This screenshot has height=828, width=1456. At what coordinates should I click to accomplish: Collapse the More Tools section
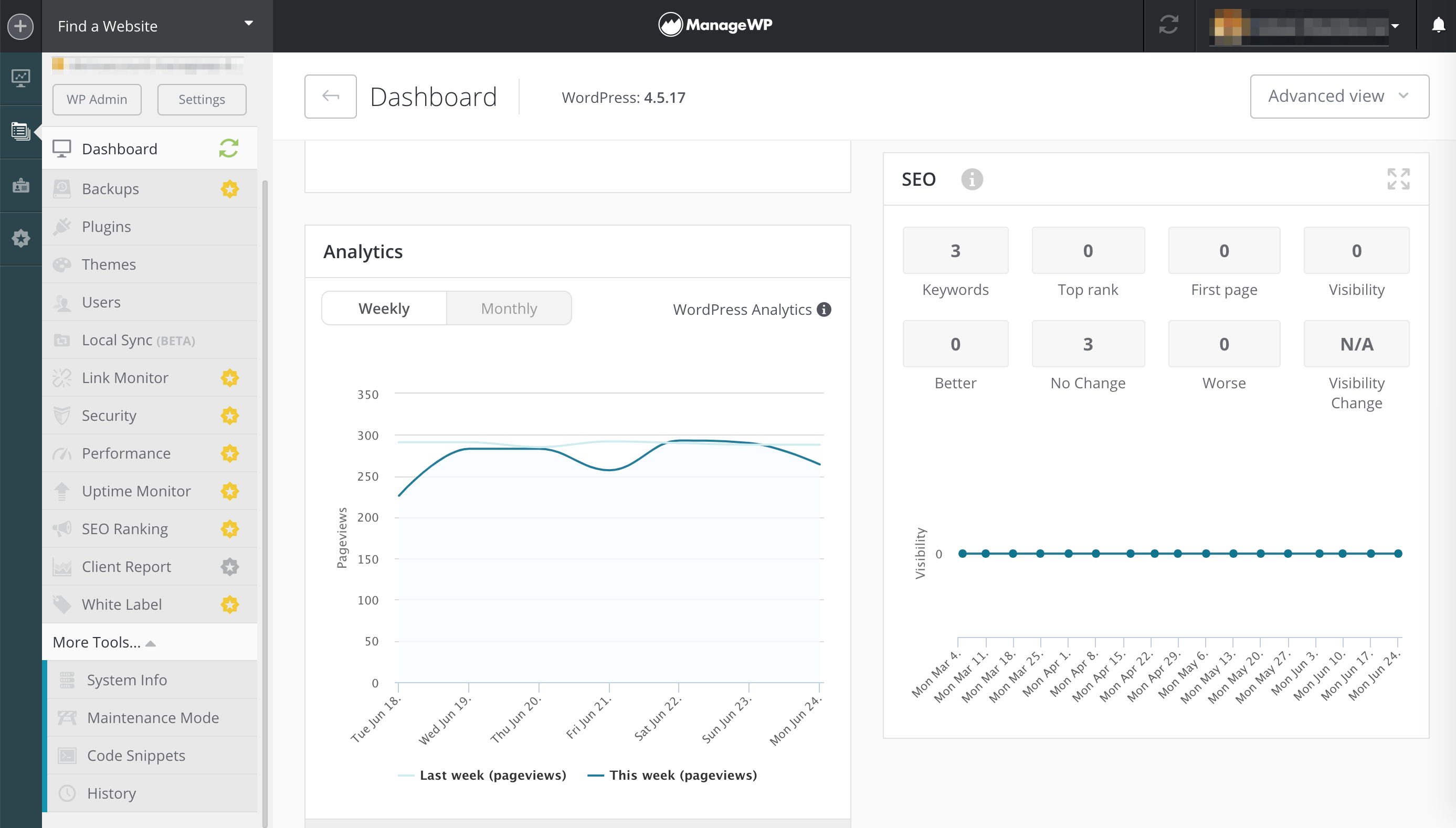tap(104, 642)
